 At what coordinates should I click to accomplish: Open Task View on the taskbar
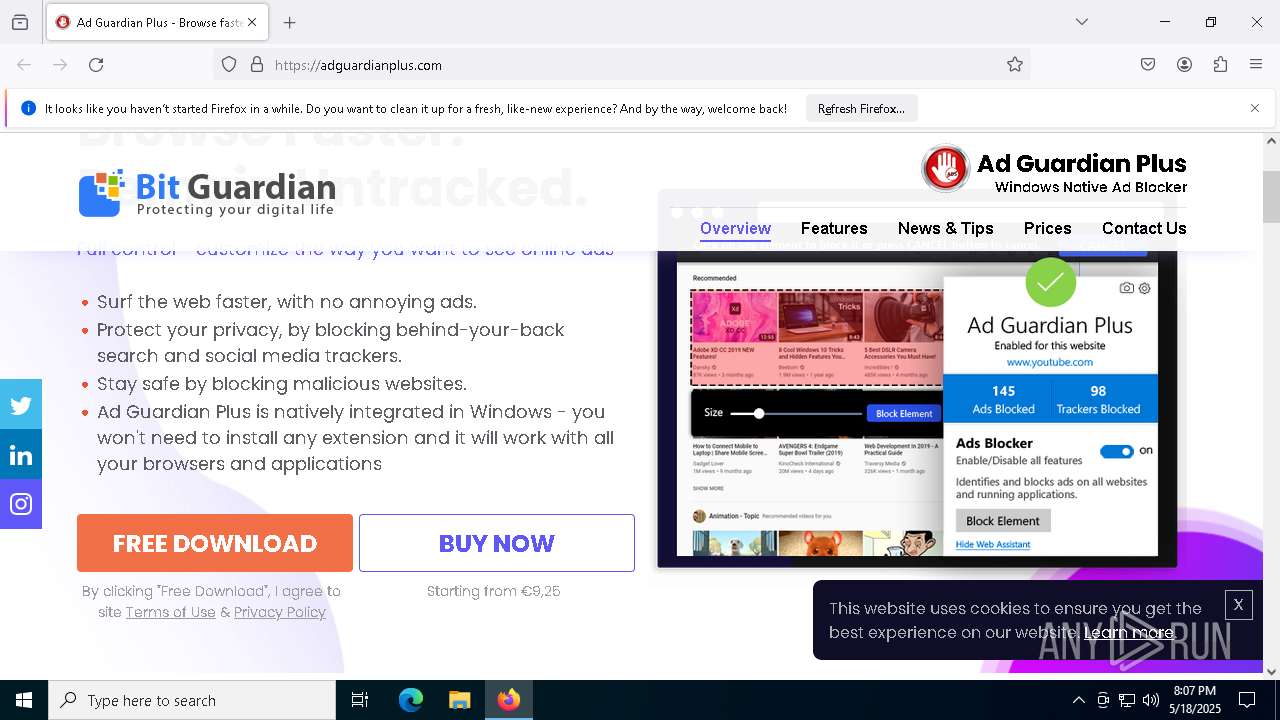click(360, 700)
